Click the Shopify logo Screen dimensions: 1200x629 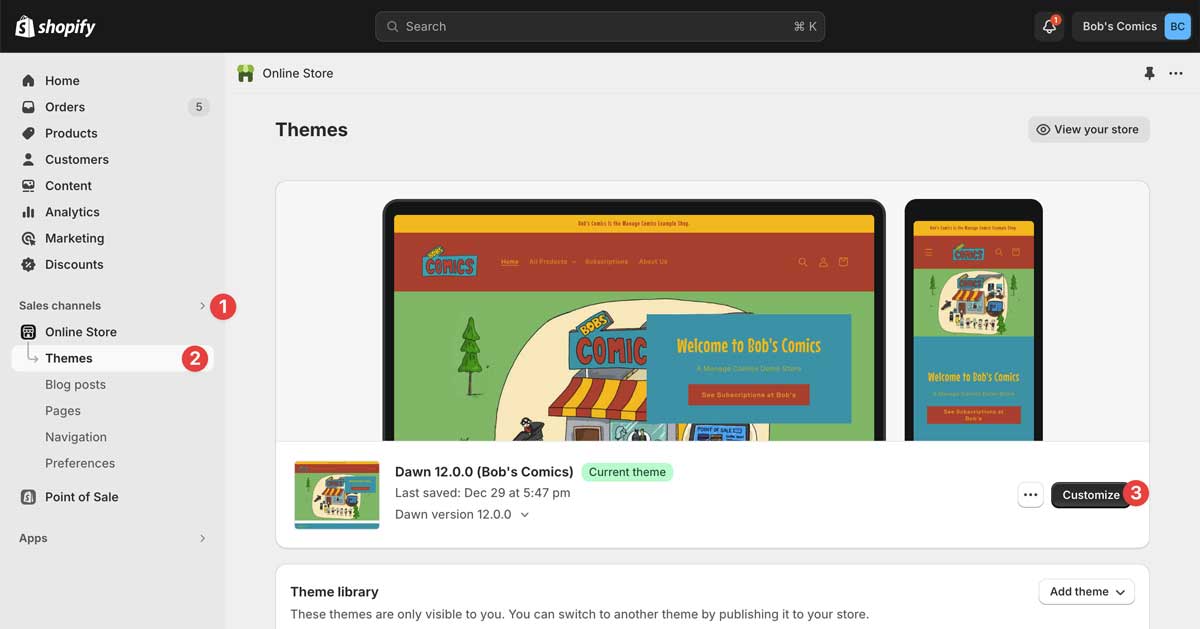point(55,26)
